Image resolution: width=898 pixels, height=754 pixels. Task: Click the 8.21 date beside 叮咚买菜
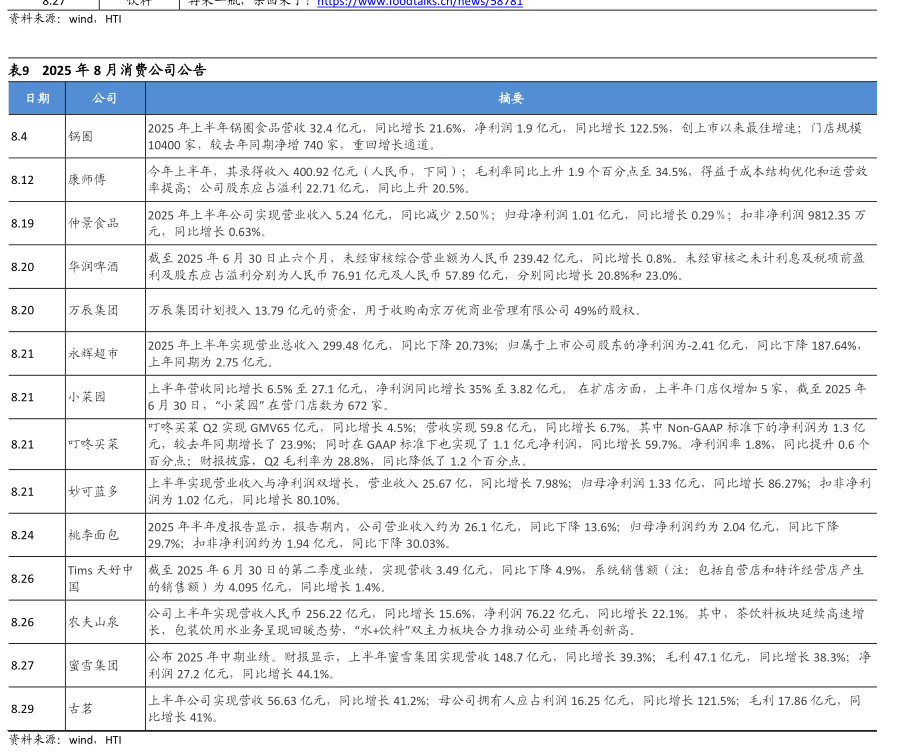click(x=22, y=444)
